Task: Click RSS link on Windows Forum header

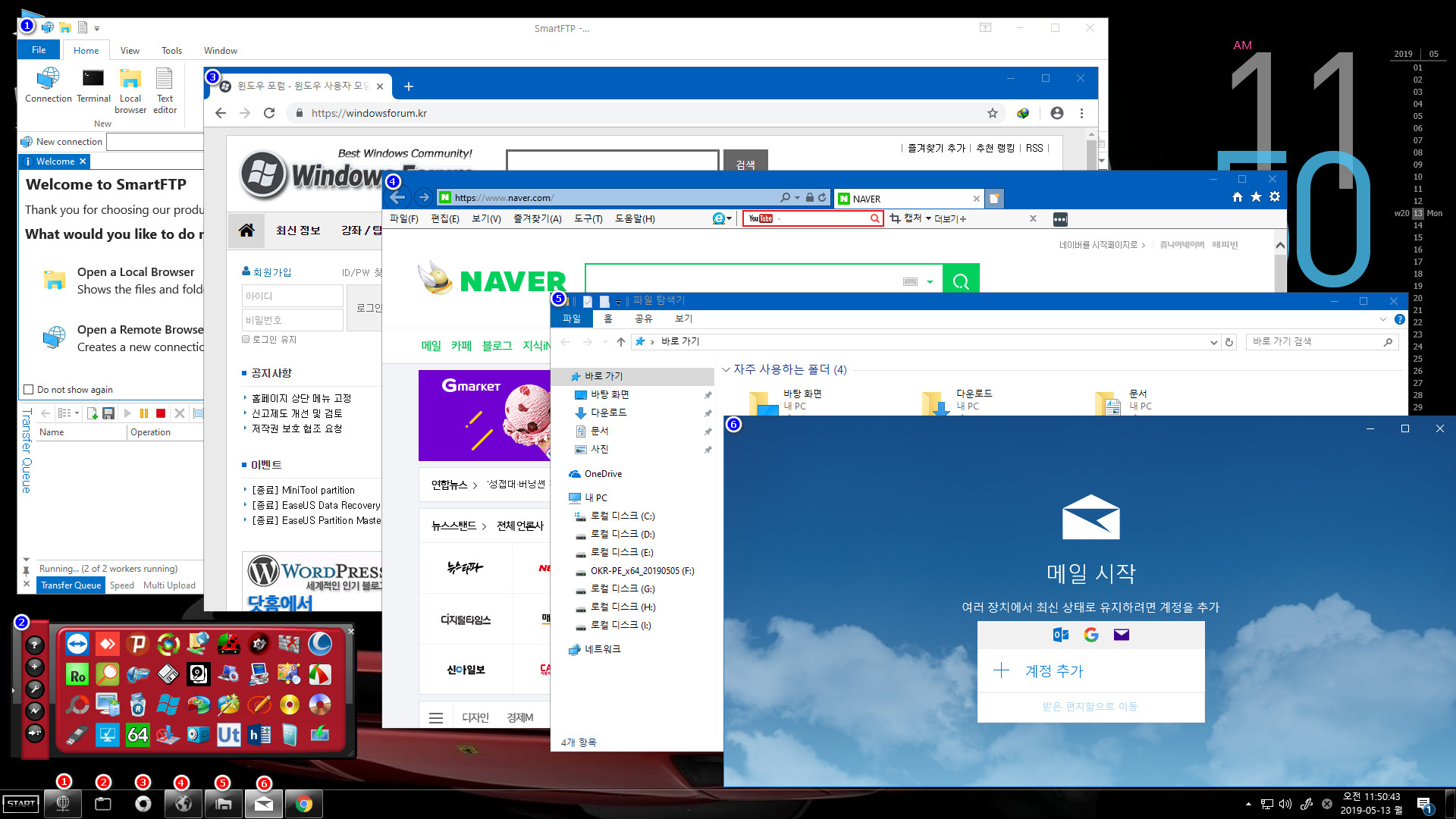Action: [1034, 148]
